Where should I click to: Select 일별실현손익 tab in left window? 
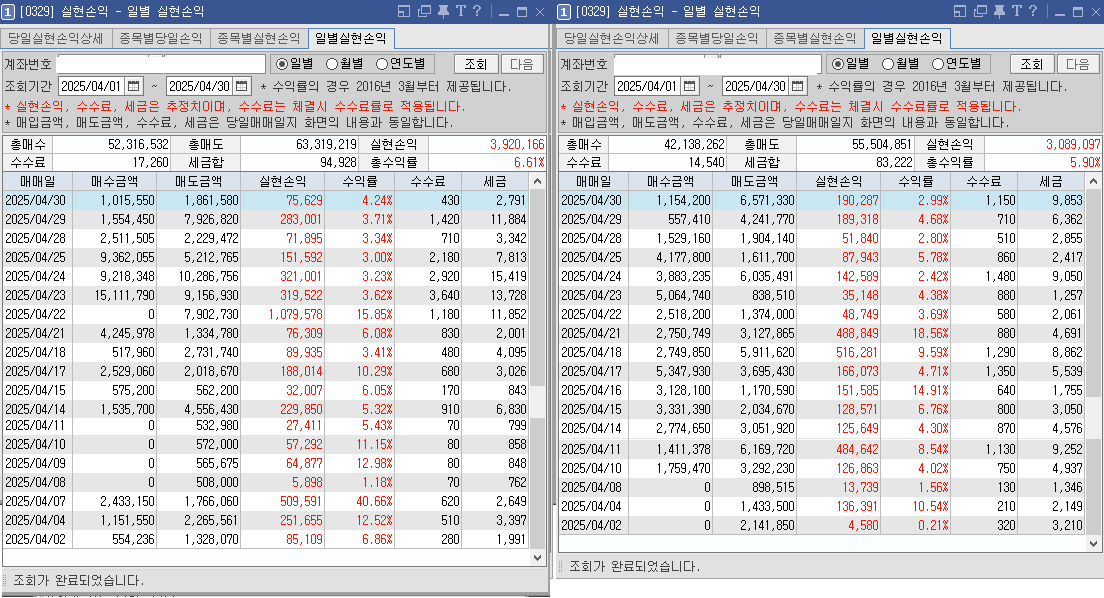click(x=351, y=38)
